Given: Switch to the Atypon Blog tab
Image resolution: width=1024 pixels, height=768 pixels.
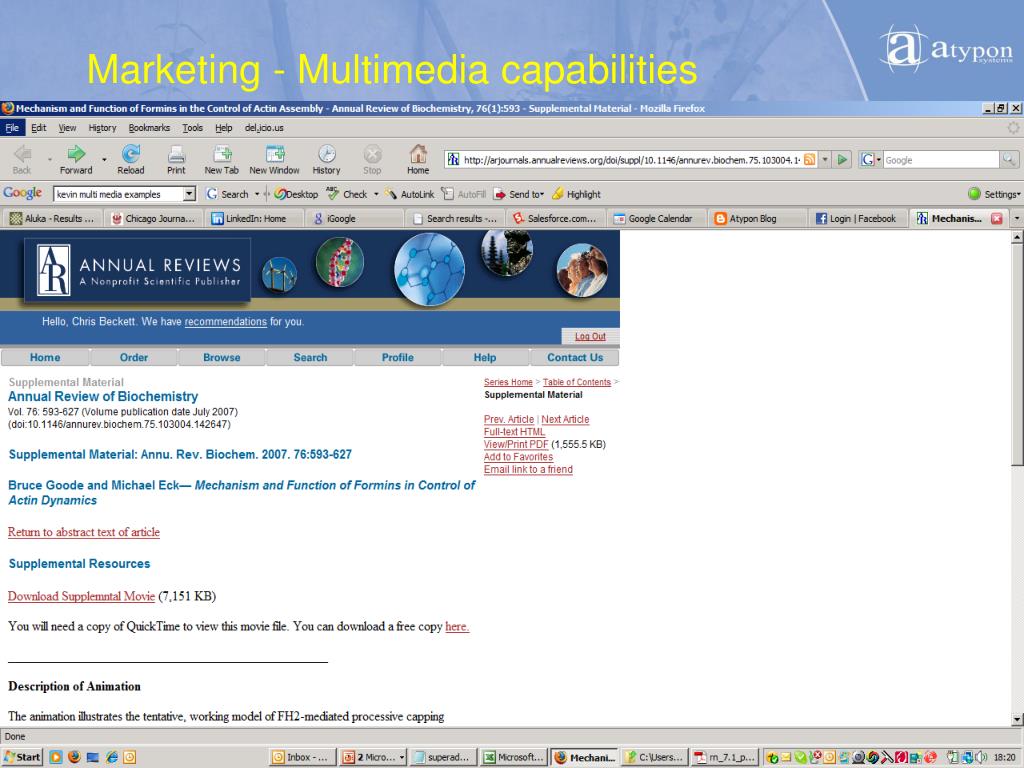Looking at the screenshot, I should tap(756, 218).
